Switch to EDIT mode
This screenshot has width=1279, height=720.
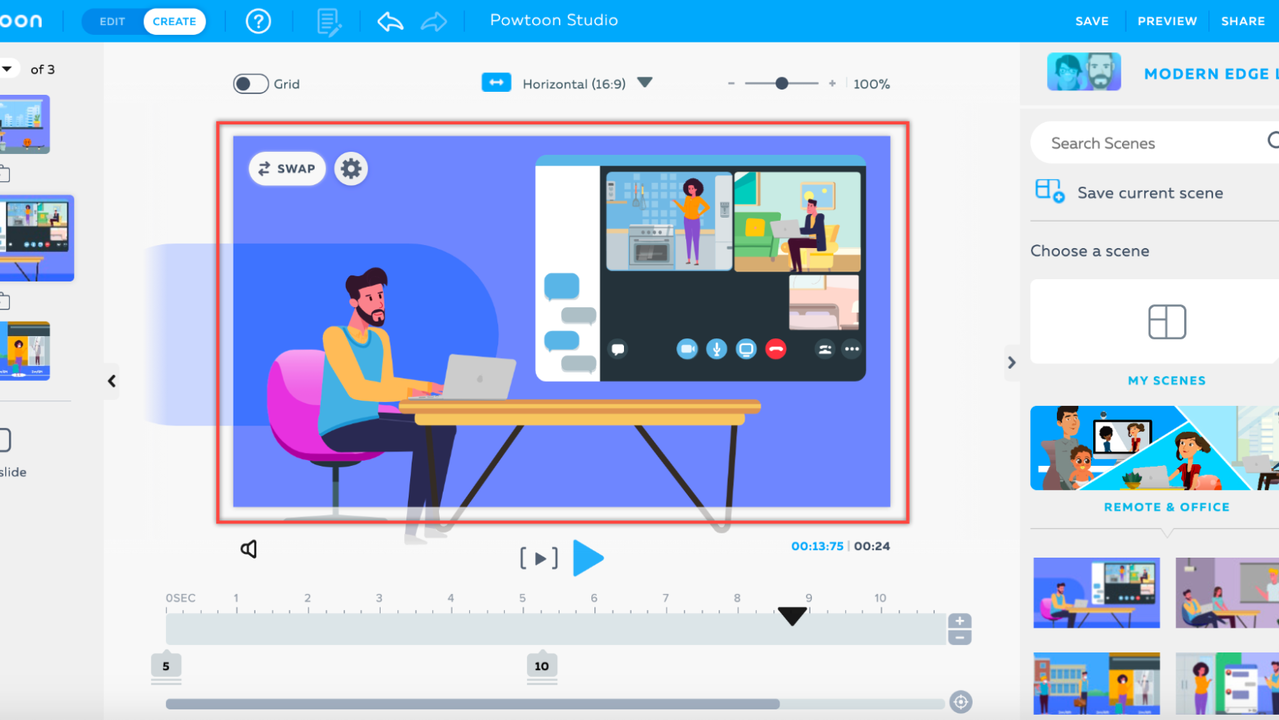tap(112, 21)
